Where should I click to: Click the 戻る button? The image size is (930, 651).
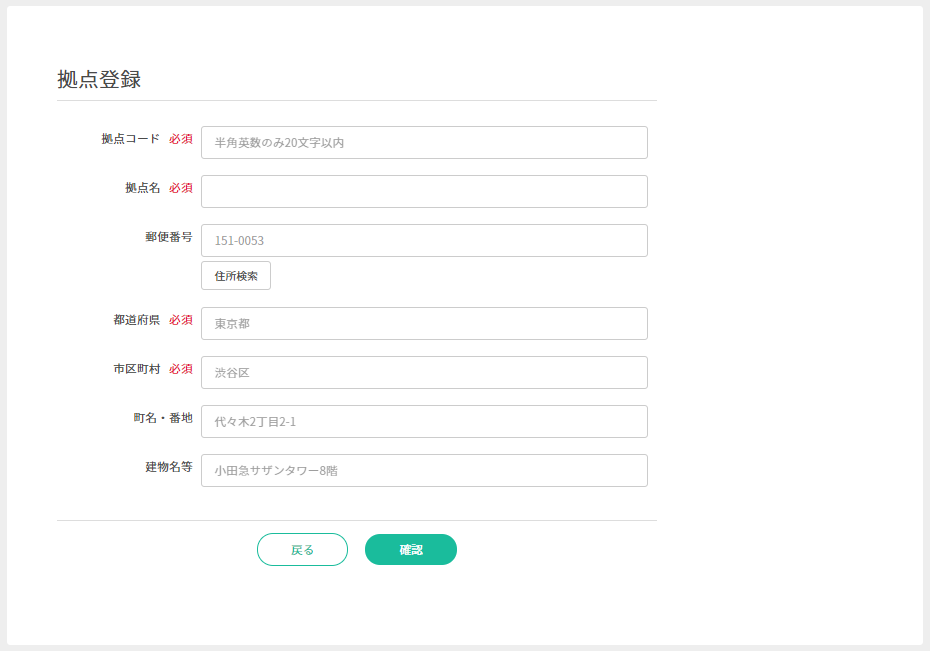pos(302,550)
